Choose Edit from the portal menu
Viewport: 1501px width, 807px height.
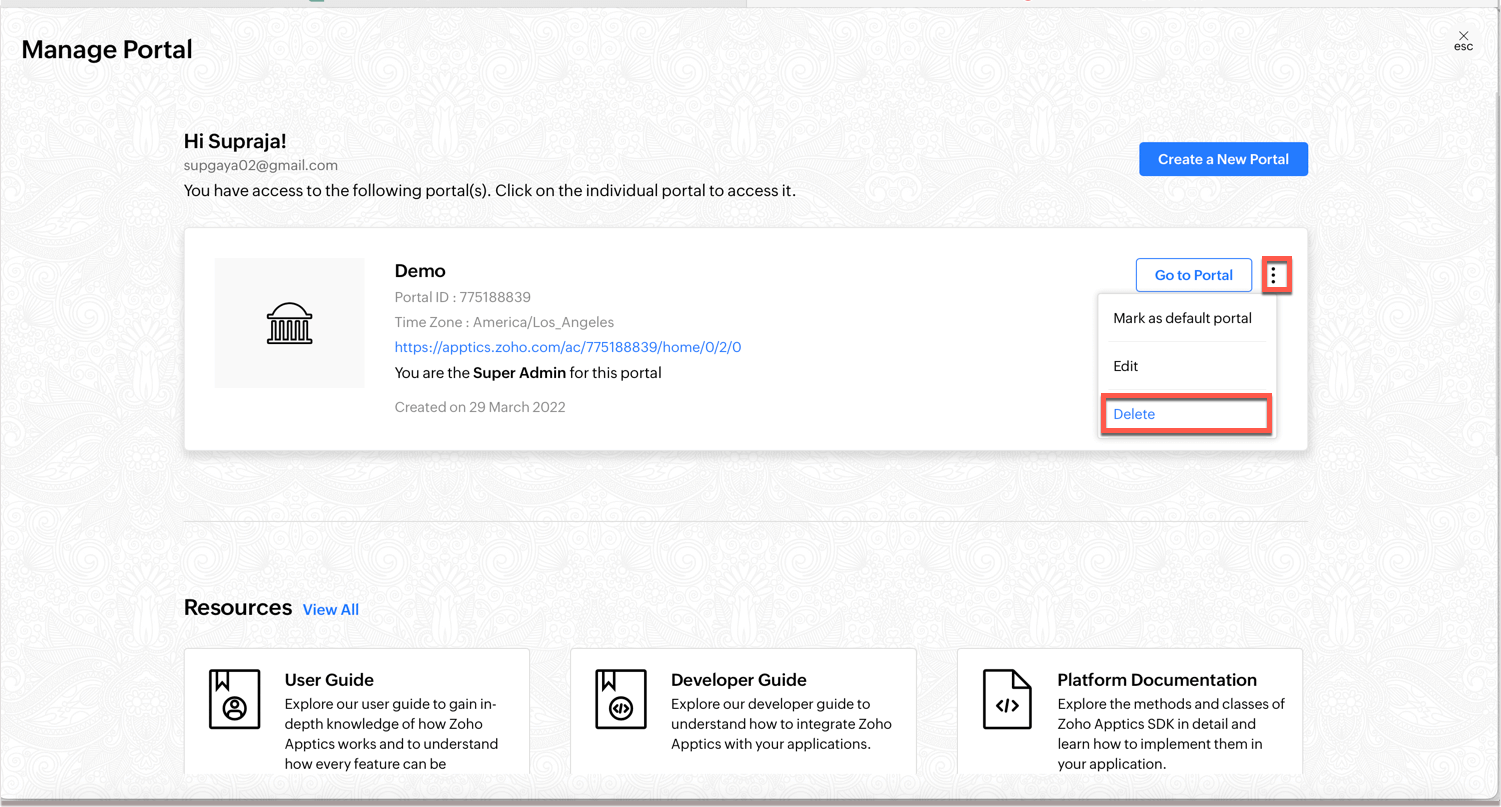tap(1126, 366)
